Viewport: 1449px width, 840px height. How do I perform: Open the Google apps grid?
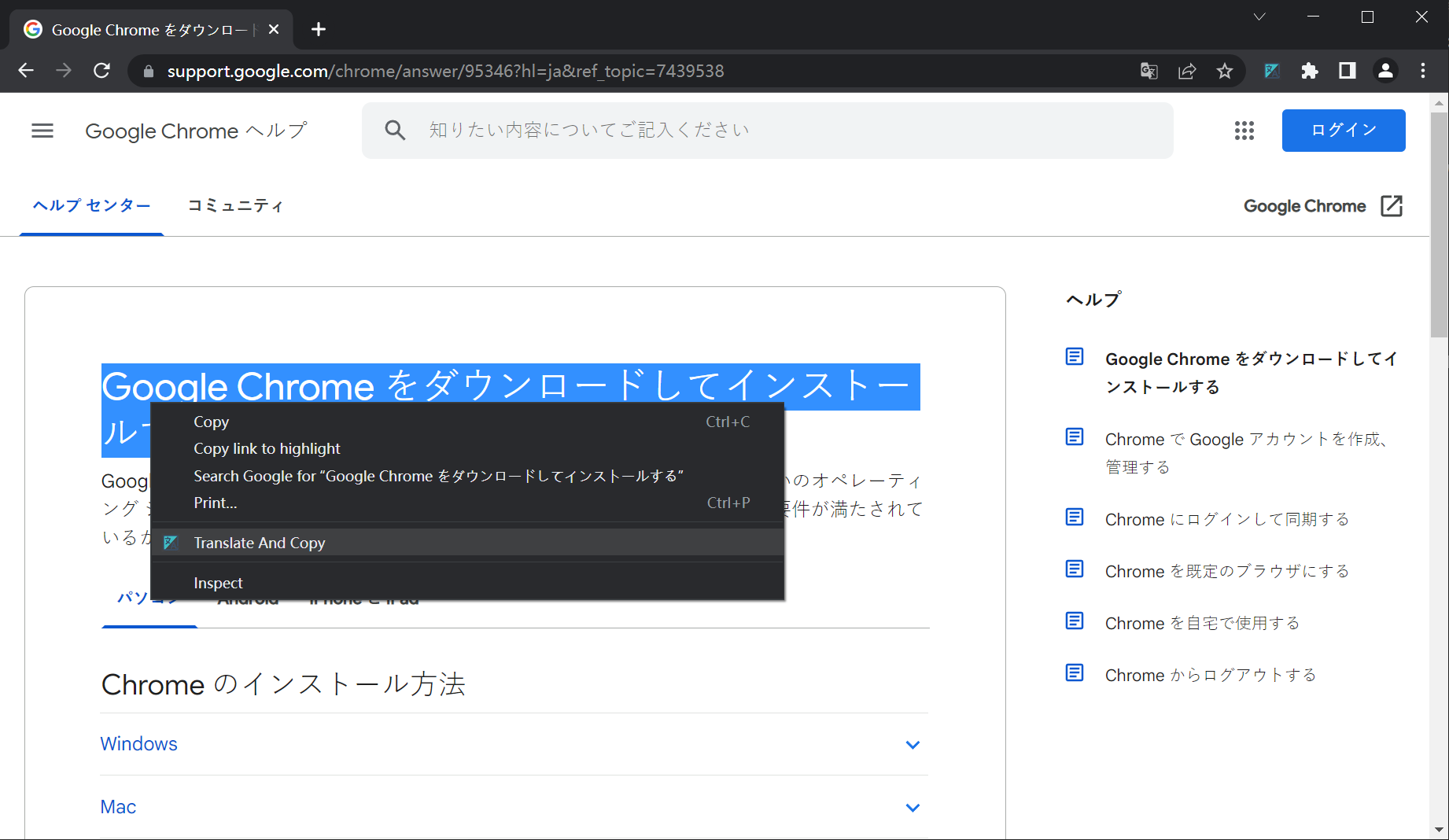(1244, 131)
